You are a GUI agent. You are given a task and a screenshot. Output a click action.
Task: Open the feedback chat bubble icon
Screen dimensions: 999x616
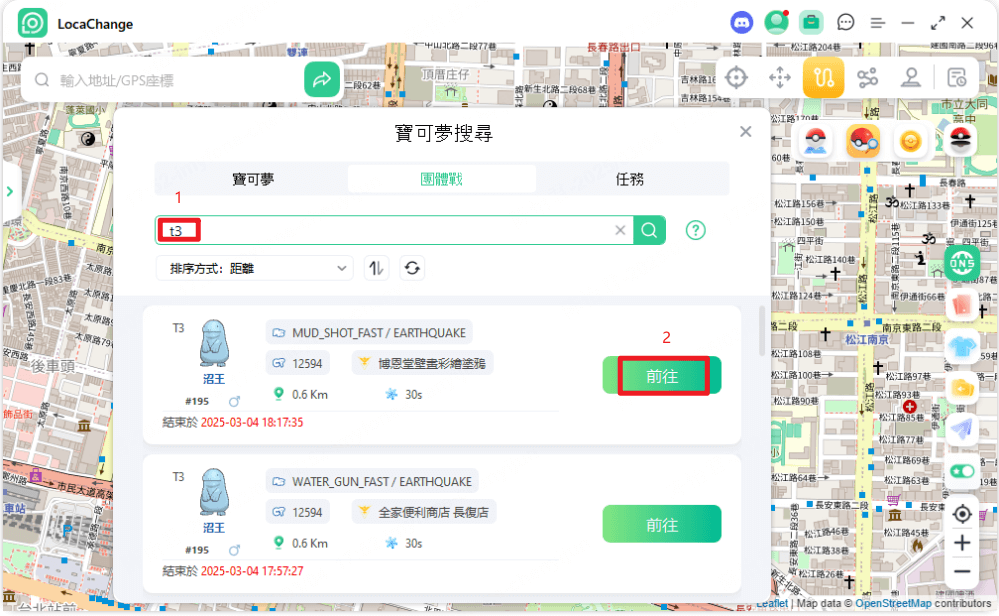coord(845,24)
